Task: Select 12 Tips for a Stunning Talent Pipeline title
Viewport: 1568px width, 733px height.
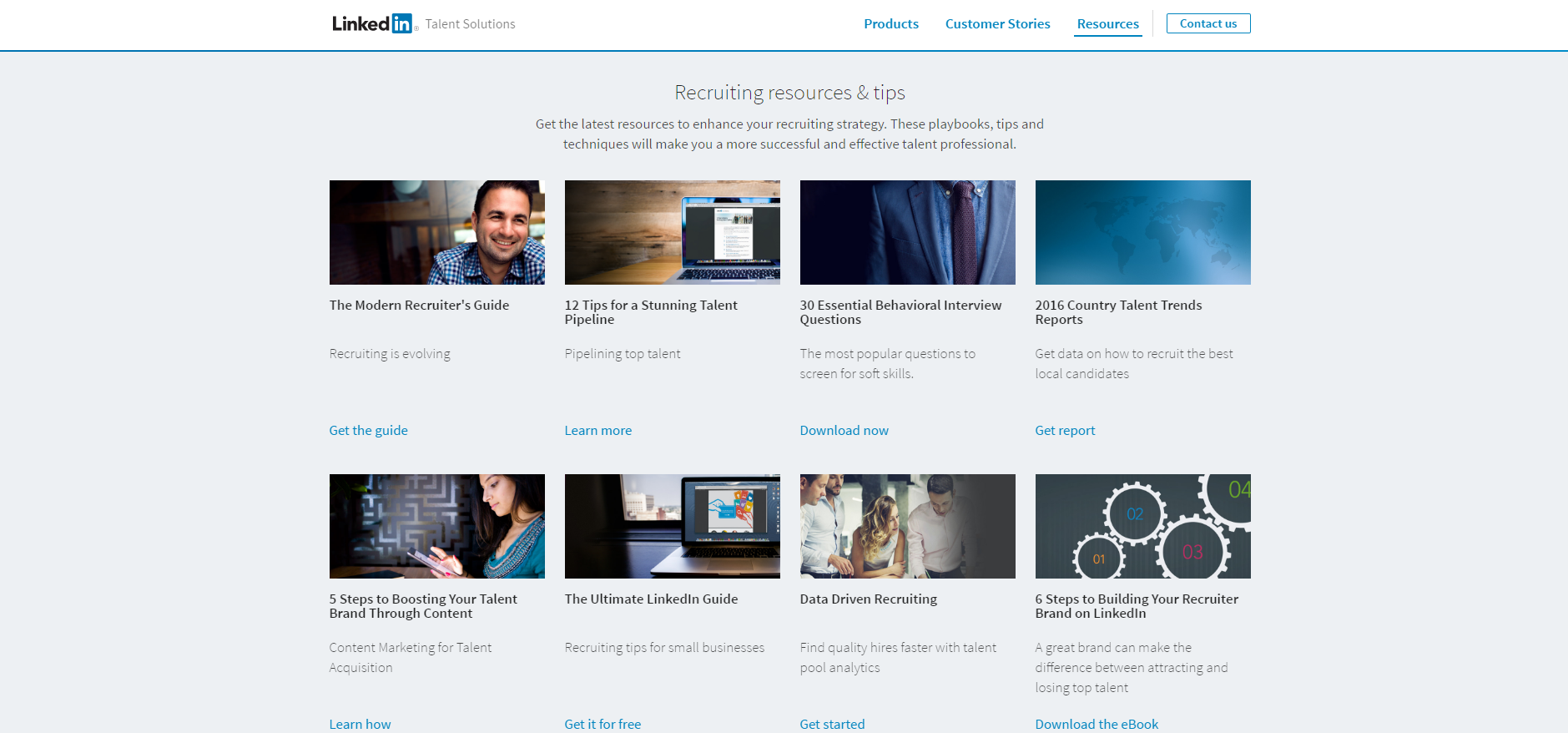Action: coord(651,312)
